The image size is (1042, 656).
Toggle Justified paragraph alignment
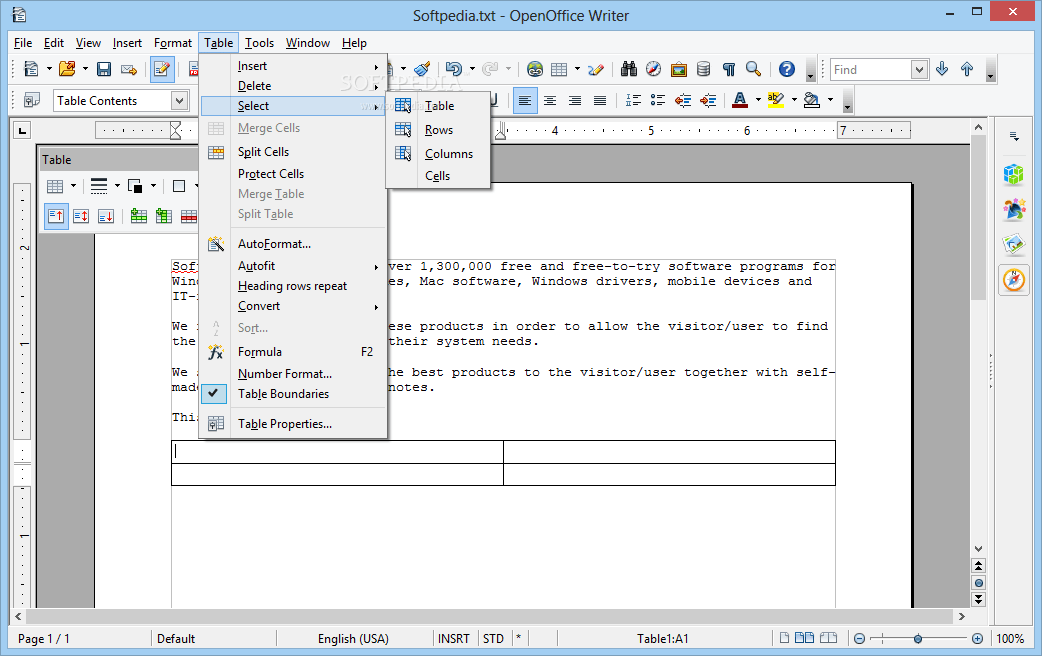pos(599,100)
